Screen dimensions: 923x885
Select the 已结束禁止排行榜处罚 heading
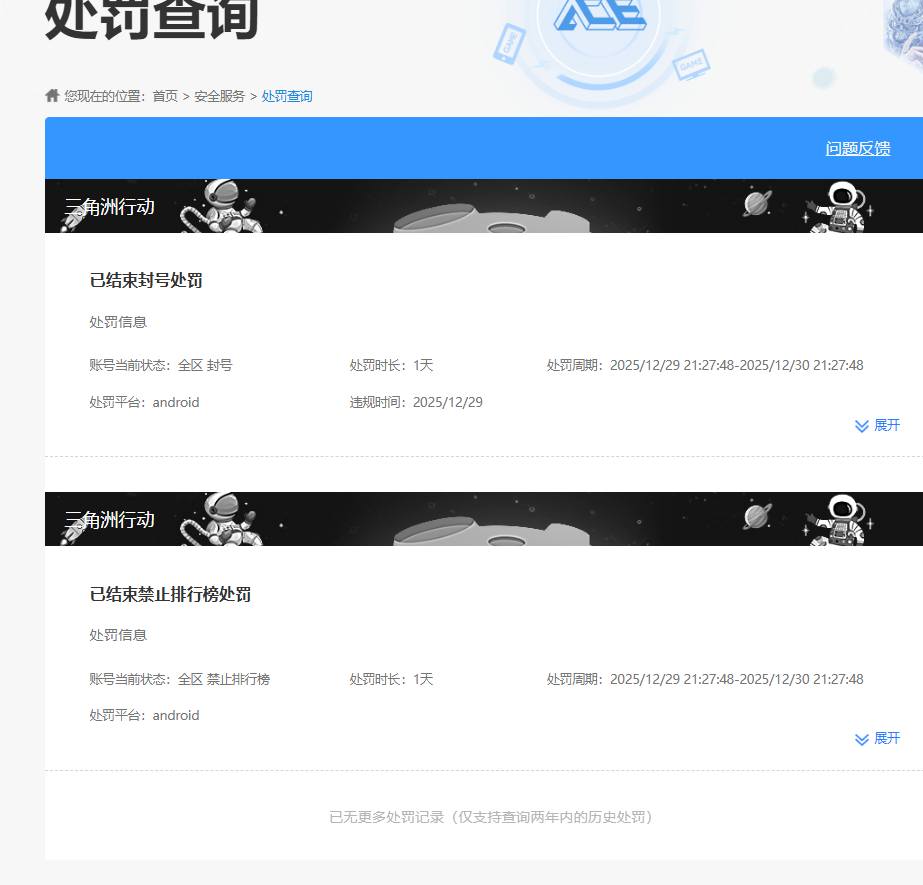coord(170,594)
